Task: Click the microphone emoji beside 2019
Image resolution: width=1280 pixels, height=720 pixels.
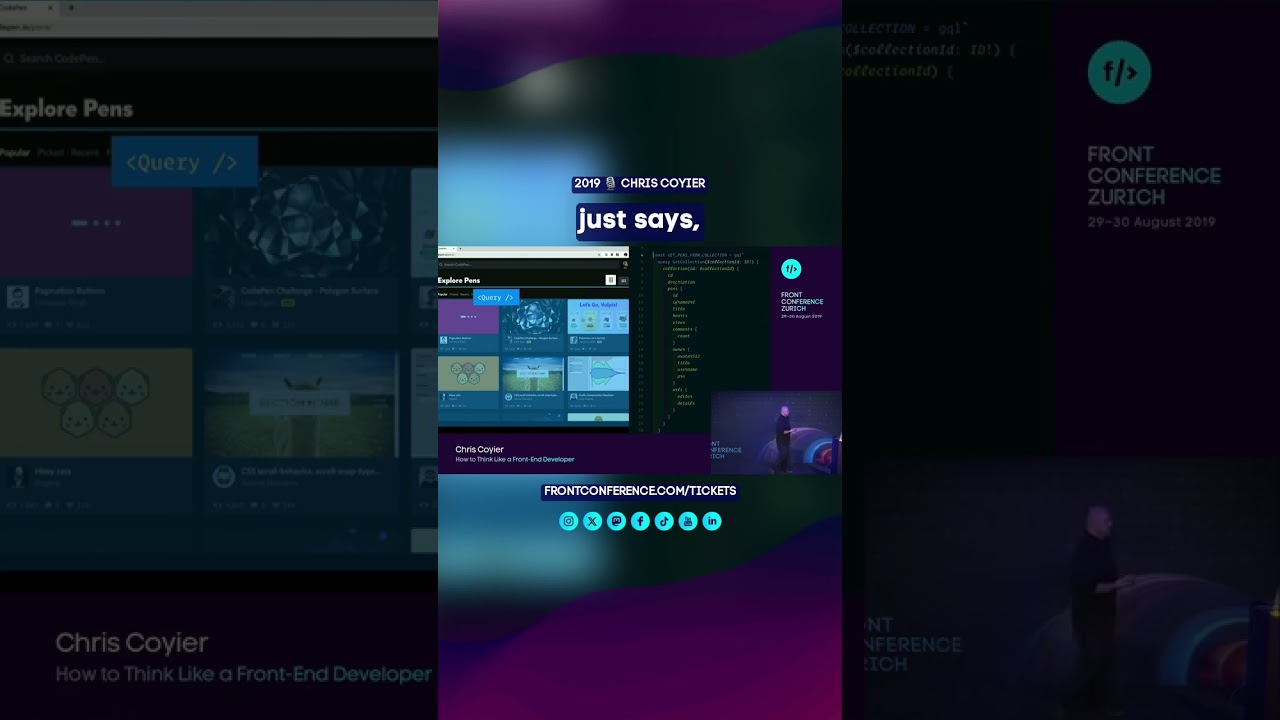Action: pyautogui.click(x=610, y=184)
